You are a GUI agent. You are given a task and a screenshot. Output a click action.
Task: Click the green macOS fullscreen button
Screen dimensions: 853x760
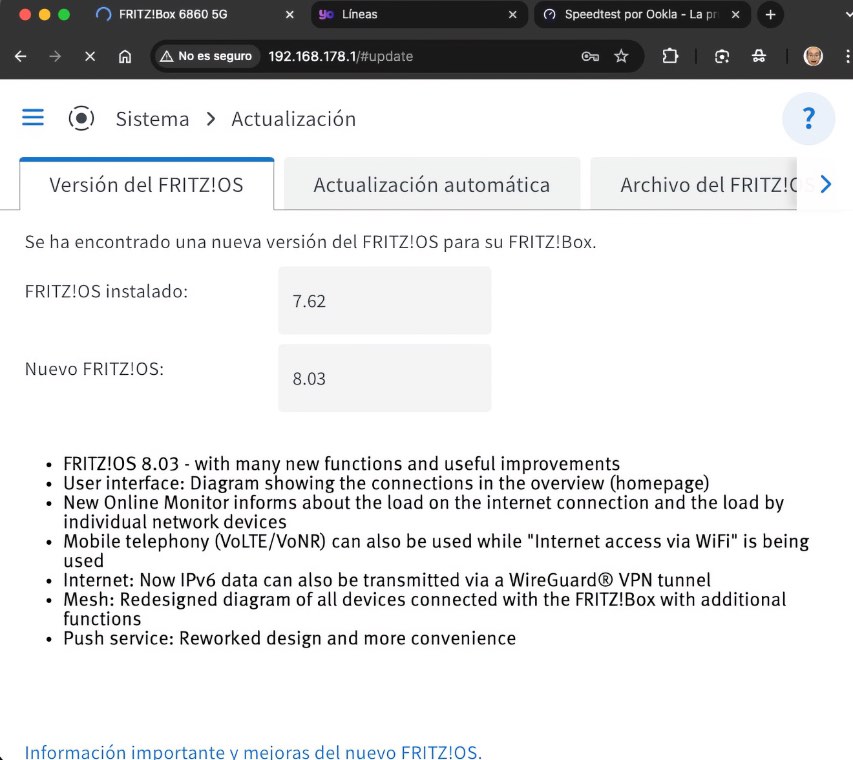pyautogui.click(x=64, y=15)
